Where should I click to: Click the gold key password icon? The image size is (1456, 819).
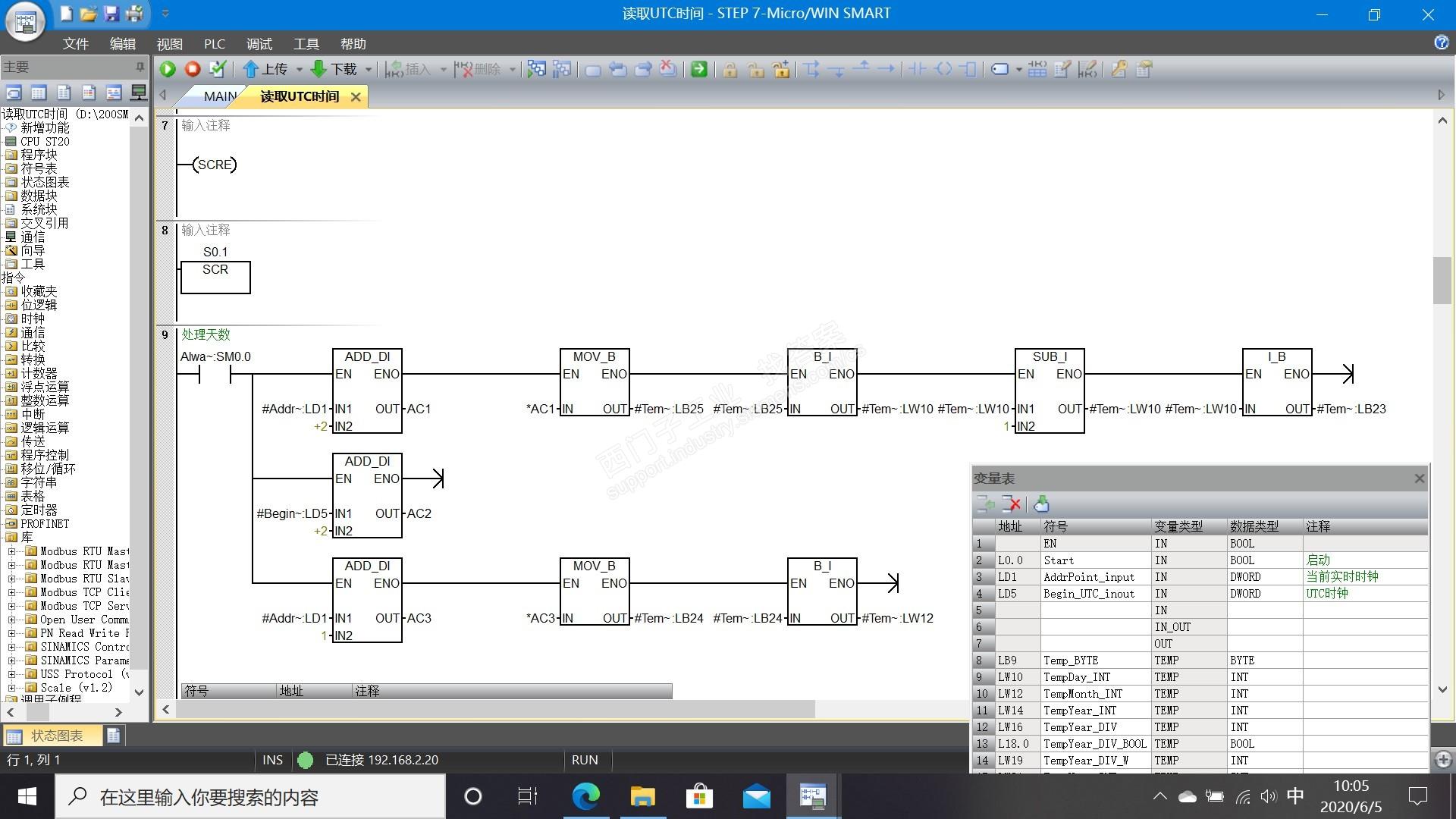pyautogui.click(x=1119, y=69)
